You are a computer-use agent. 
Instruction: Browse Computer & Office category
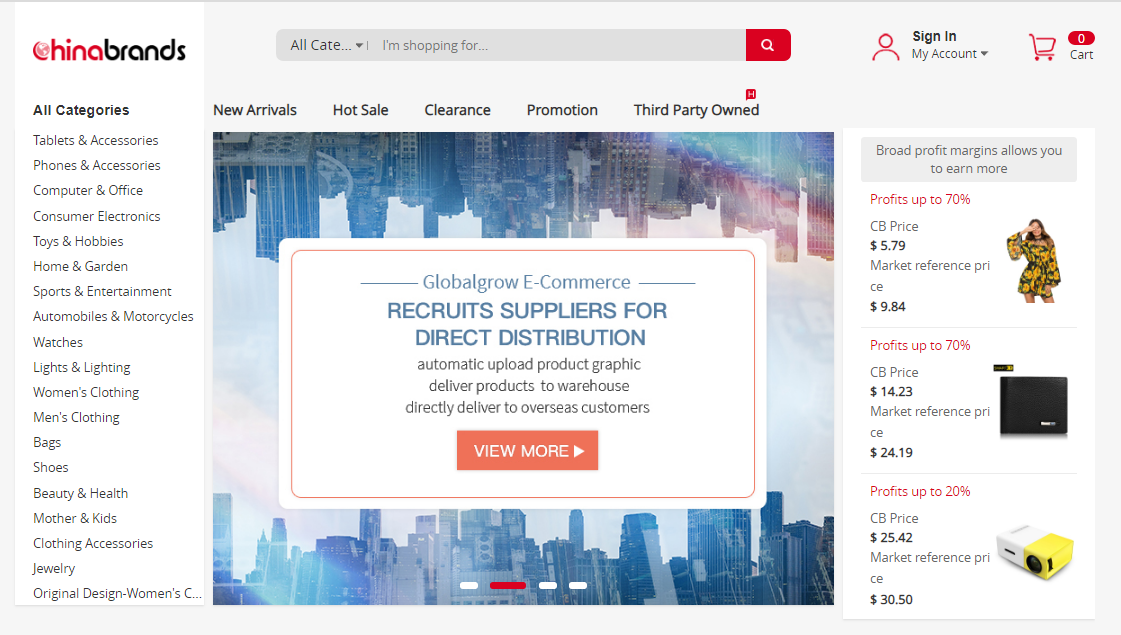tap(88, 190)
